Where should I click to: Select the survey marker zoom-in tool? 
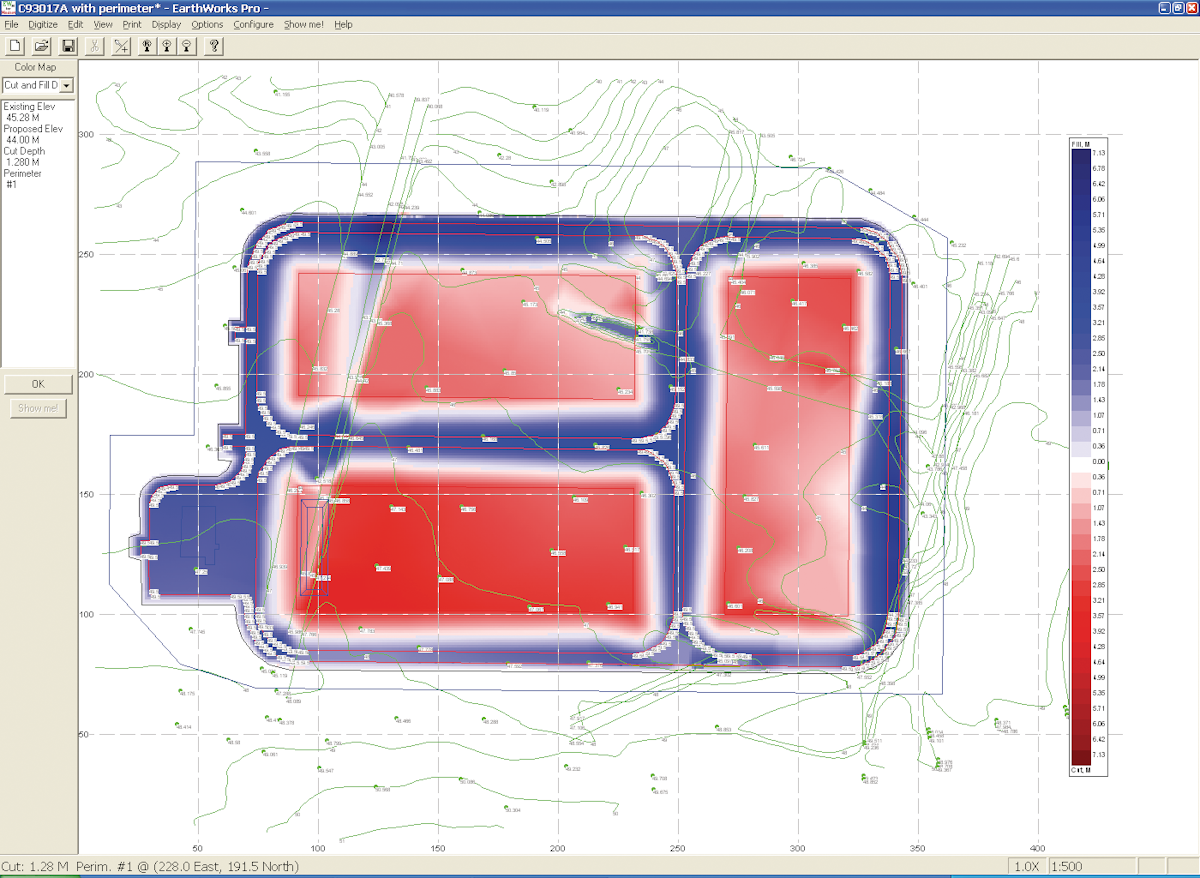coord(168,45)
